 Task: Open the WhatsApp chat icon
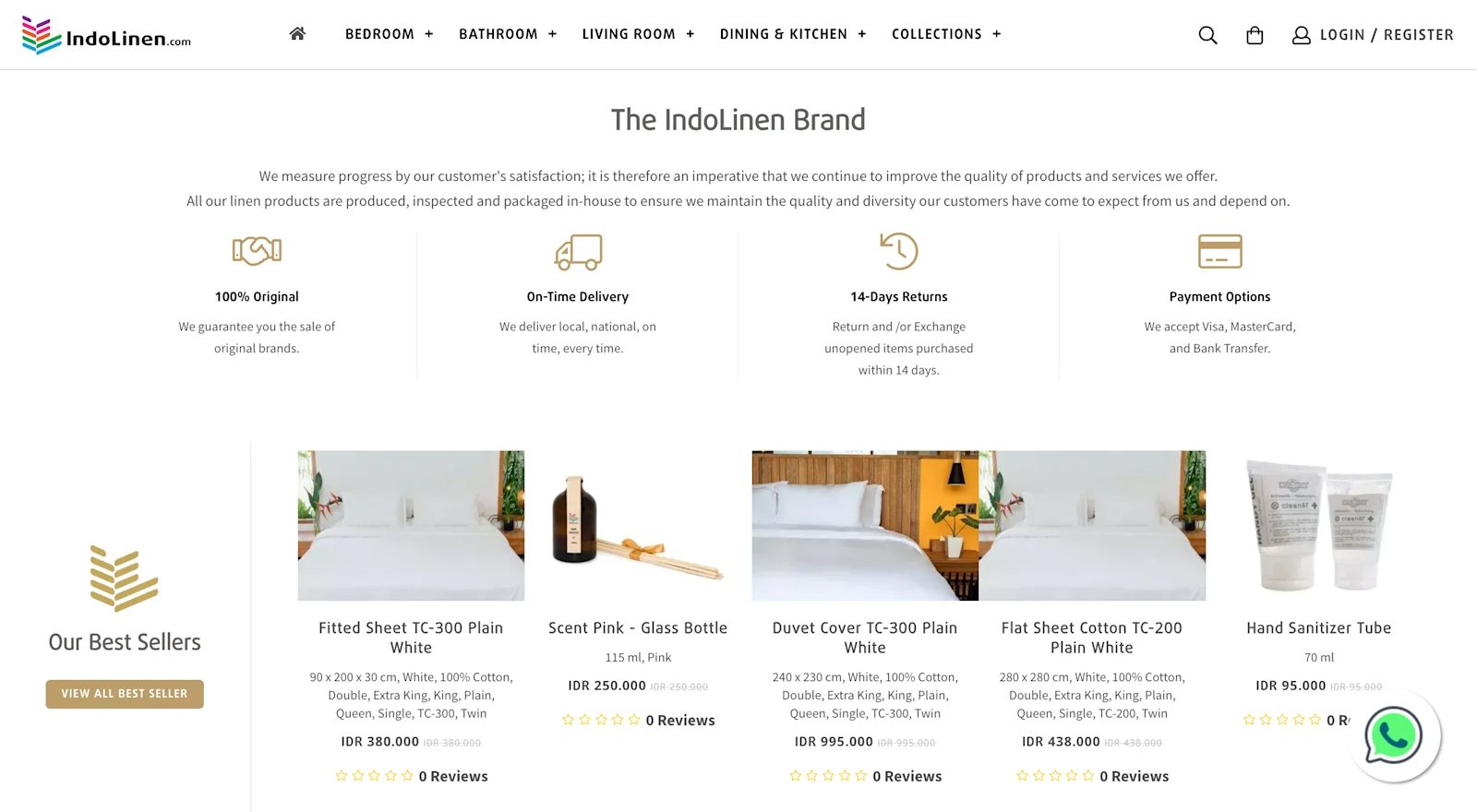pos(1392,734)
